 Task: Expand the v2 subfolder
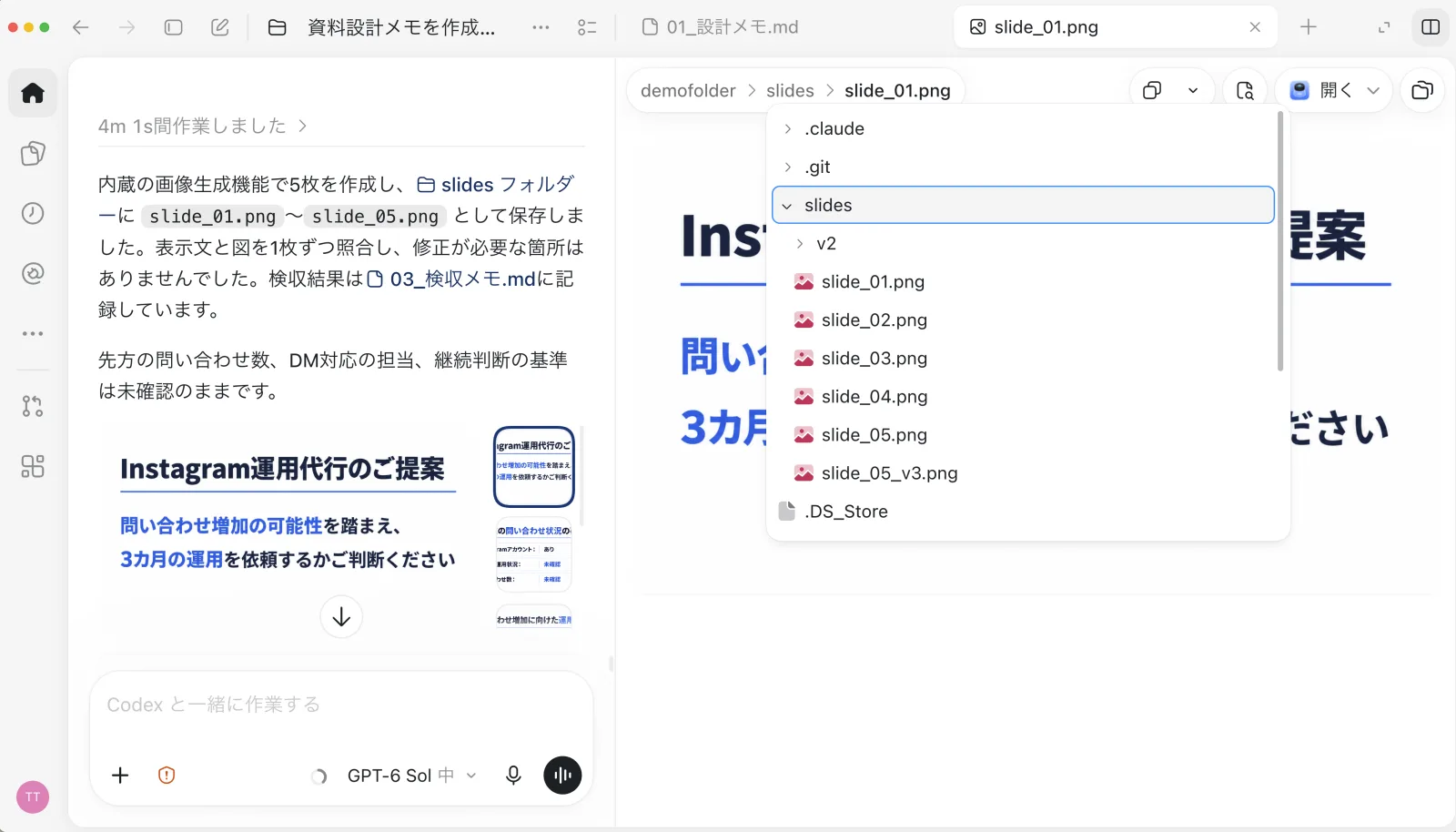click(800, 243)
